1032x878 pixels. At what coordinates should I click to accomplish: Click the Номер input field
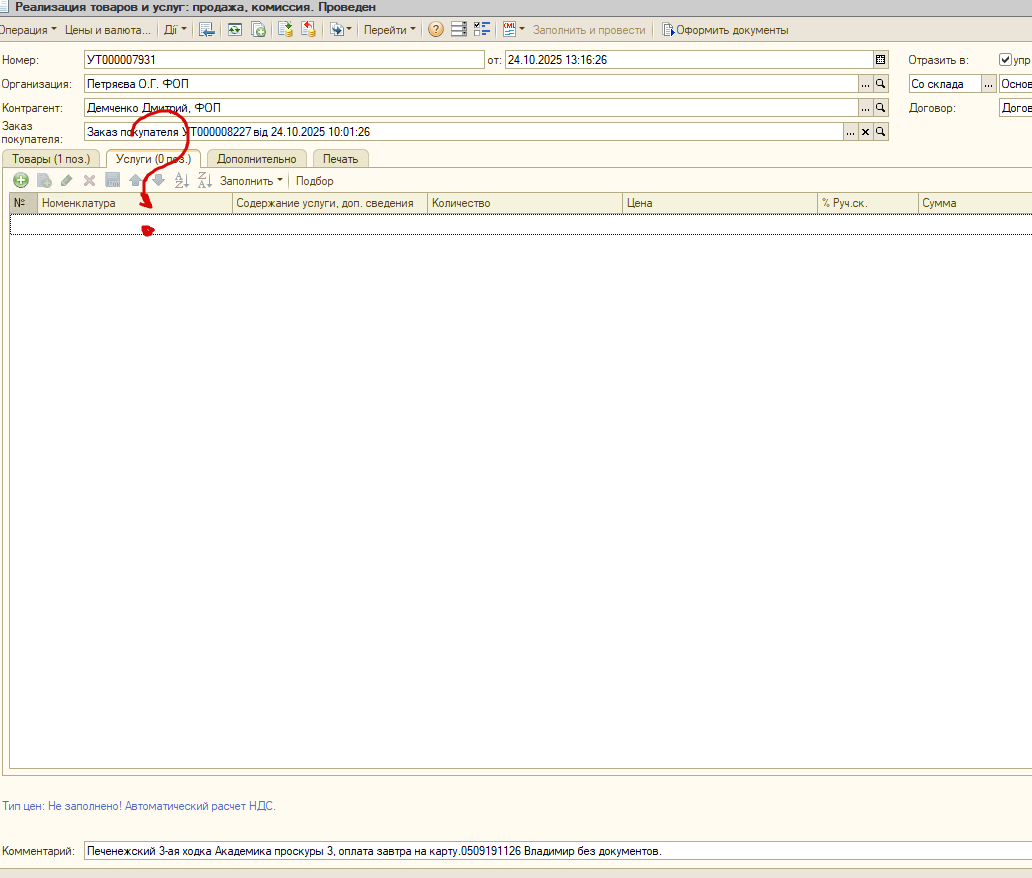pyautogui.click(x=284, y=60)
